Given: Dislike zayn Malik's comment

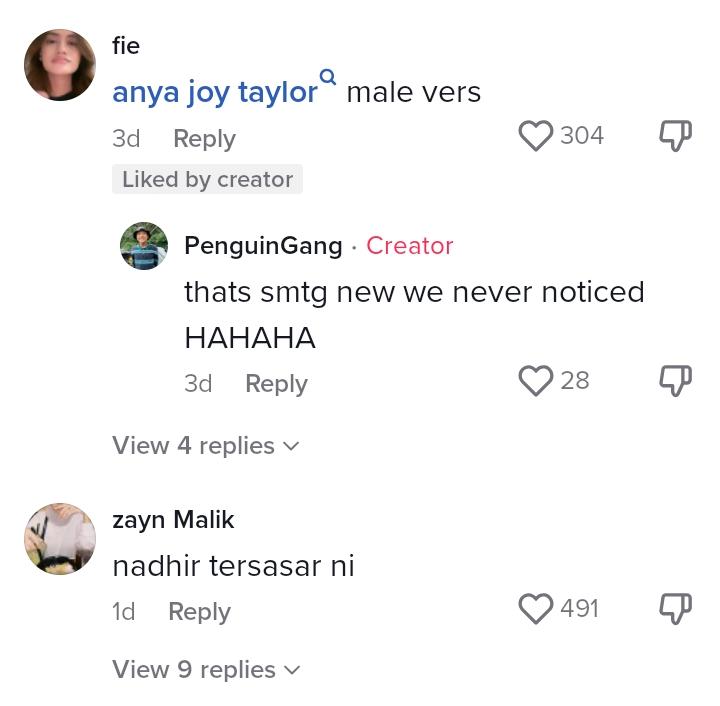Looking at the screenshot, I should click(675, 608).
